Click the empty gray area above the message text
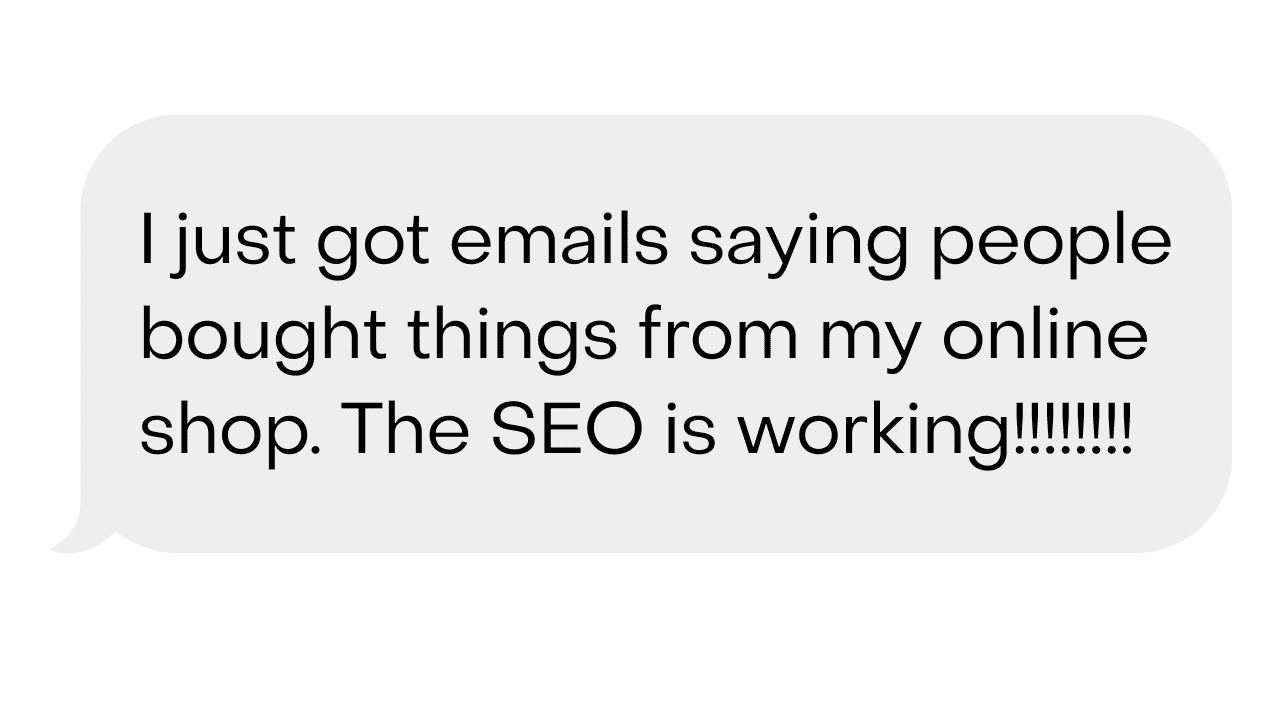Image resolution: width=1280 pixels, height=720 pixels. click(x=640, y=160)
